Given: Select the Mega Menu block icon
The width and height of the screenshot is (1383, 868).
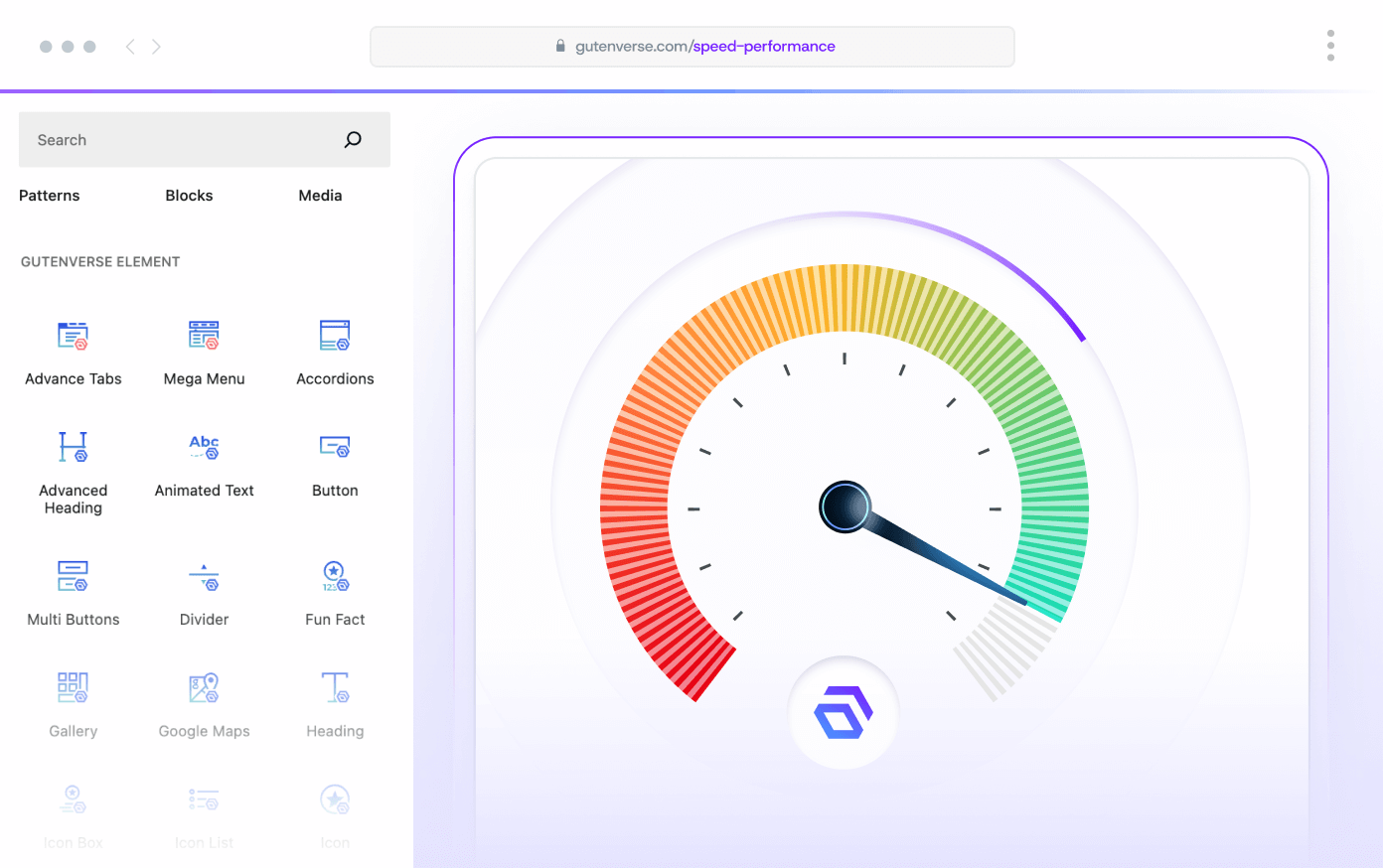Looking at the screenshot, I should [204, 337].
